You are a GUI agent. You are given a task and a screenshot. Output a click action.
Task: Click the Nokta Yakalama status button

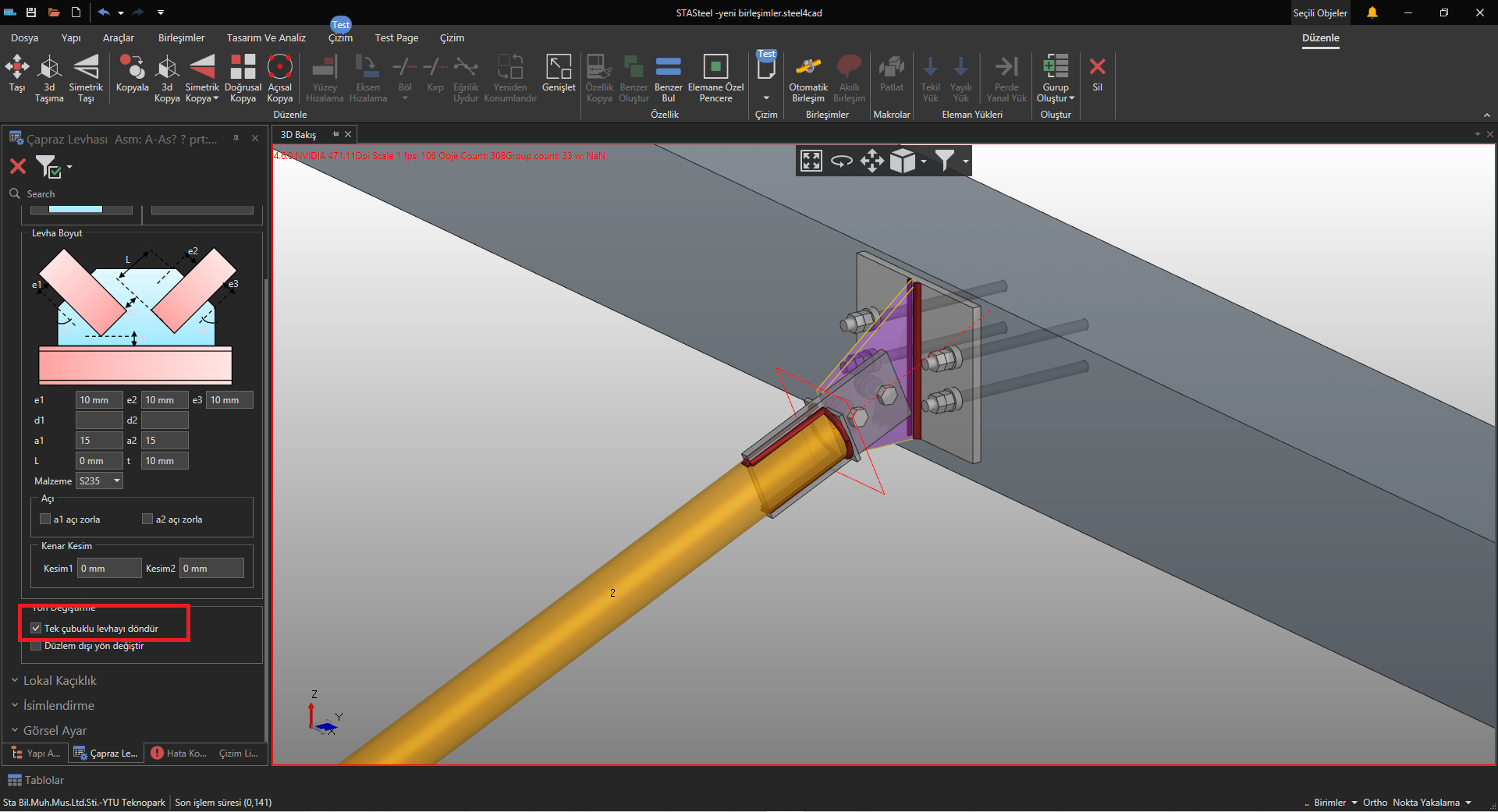pos(1426,803)
